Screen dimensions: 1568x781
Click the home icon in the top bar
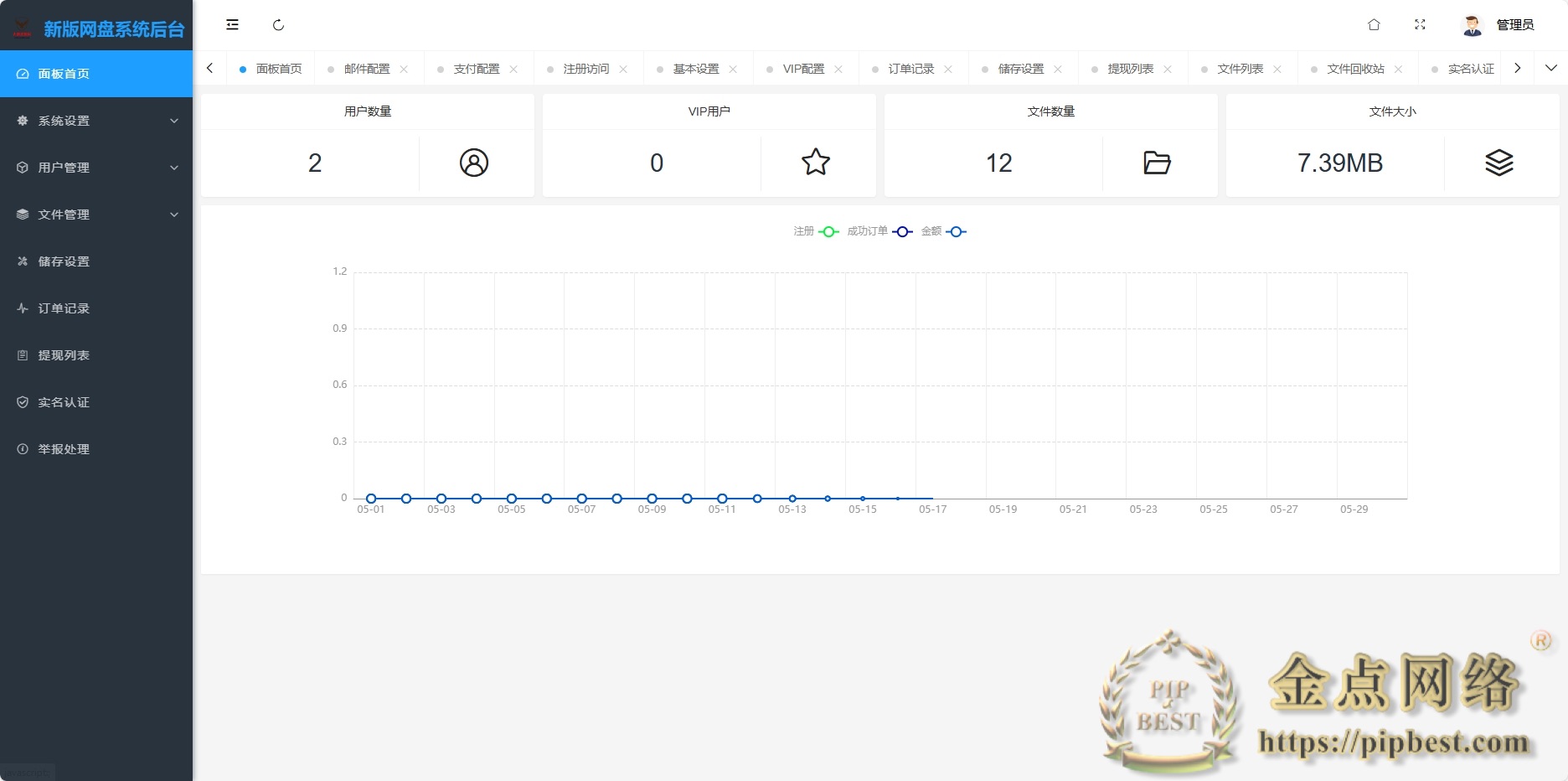pos(1374,24)
